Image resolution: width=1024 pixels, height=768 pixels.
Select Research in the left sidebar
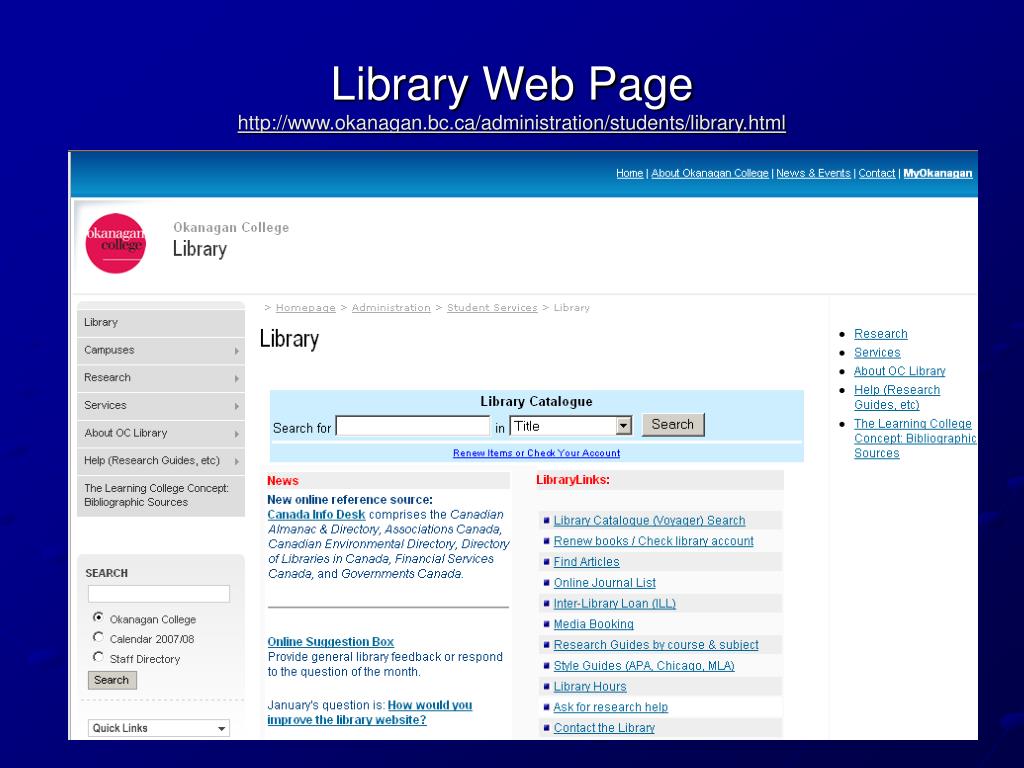click(161, 377)
